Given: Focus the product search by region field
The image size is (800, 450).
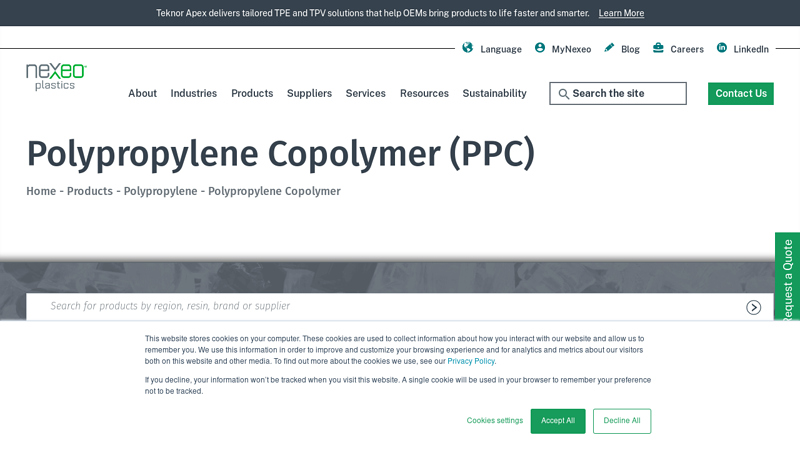Looking at the screenshot, I should (x=400, y=307).
